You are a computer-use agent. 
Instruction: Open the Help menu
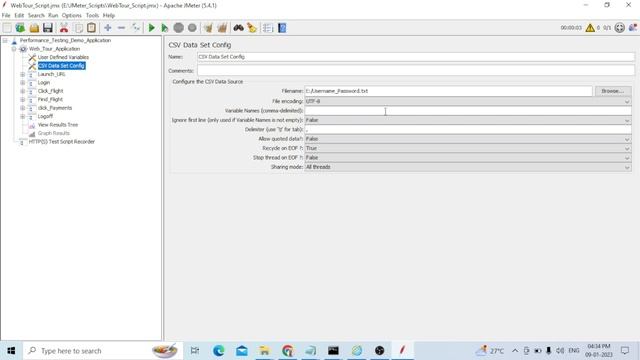pos(109,15)
